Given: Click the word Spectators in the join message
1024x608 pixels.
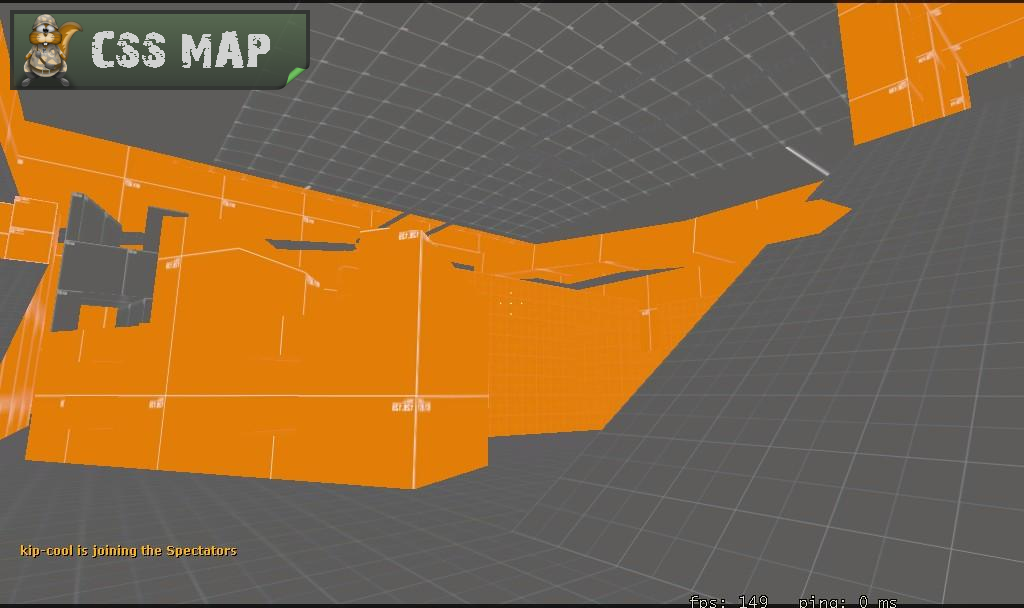Looking at the screenshot, I should (201, 551).
